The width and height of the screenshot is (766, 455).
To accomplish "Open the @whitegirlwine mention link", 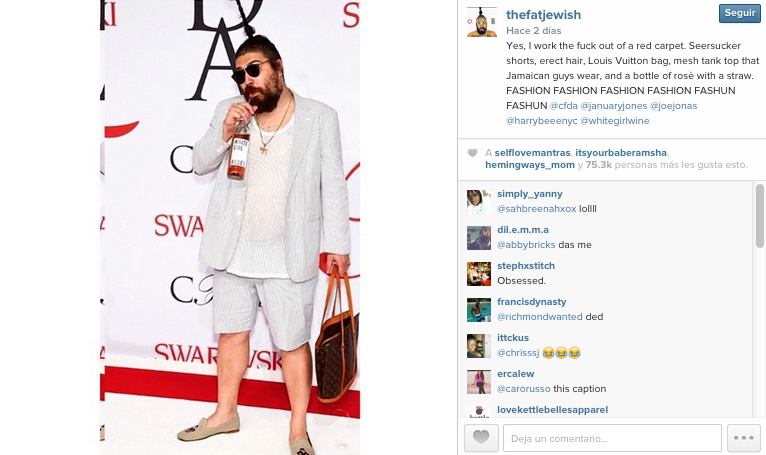I will coord(615,121).
